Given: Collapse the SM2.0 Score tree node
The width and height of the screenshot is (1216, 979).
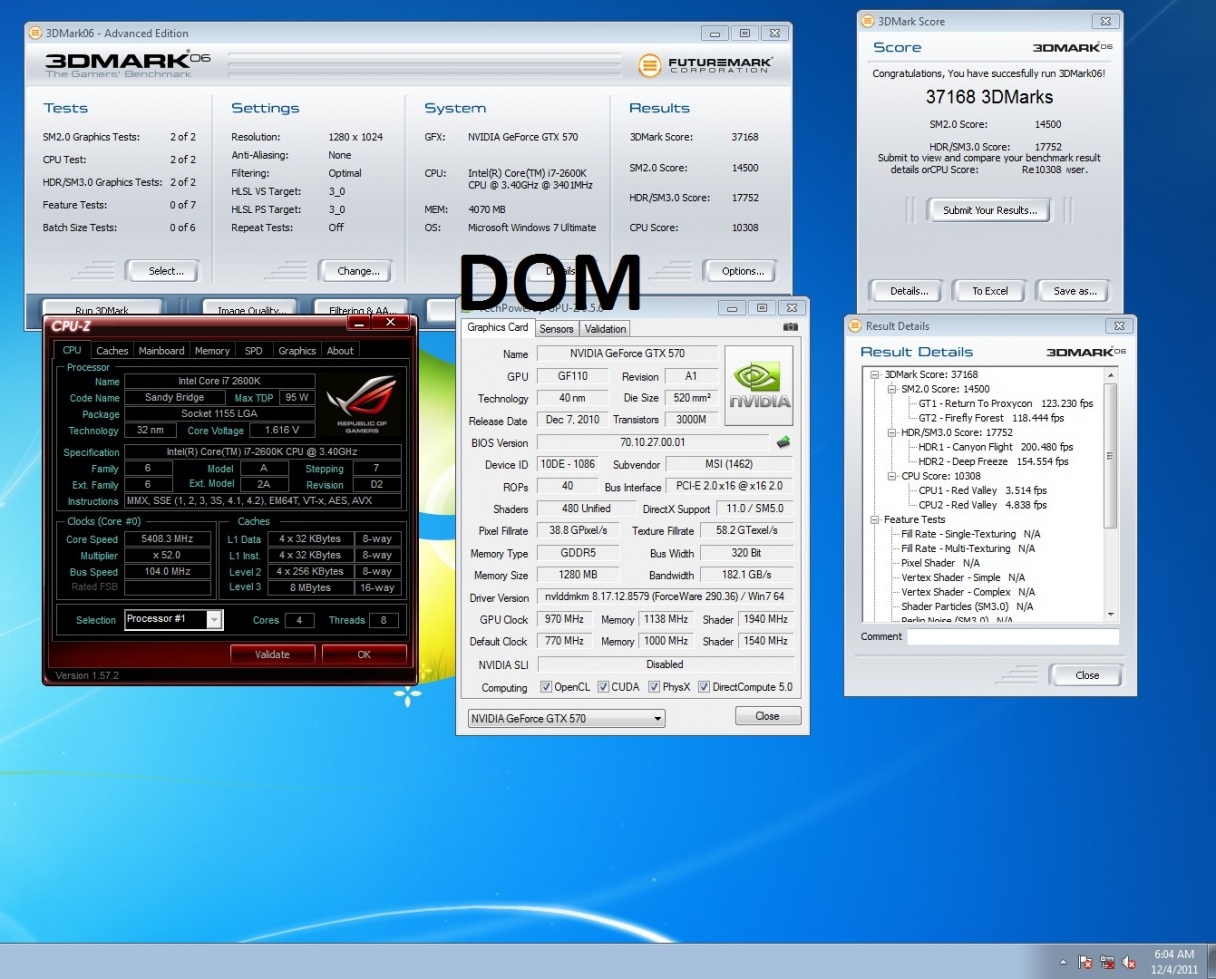Looking at the screenshot, I should tap(890, 389).
